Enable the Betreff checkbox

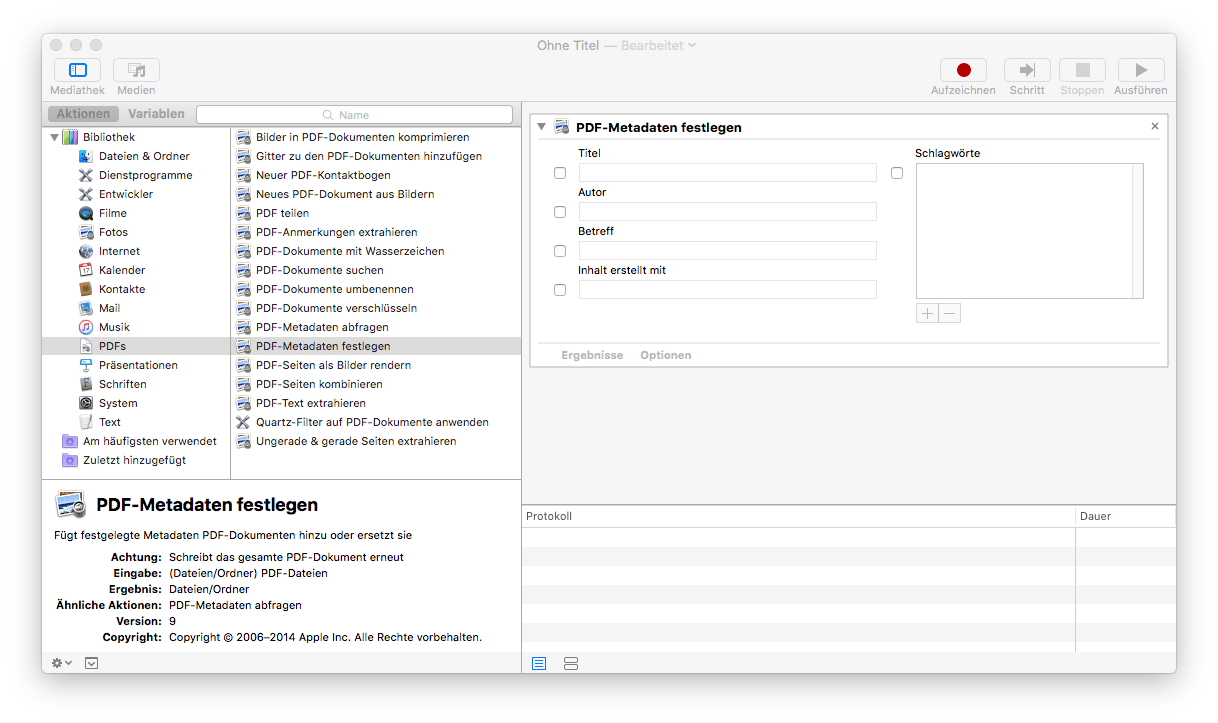click(x=560, y=251)
